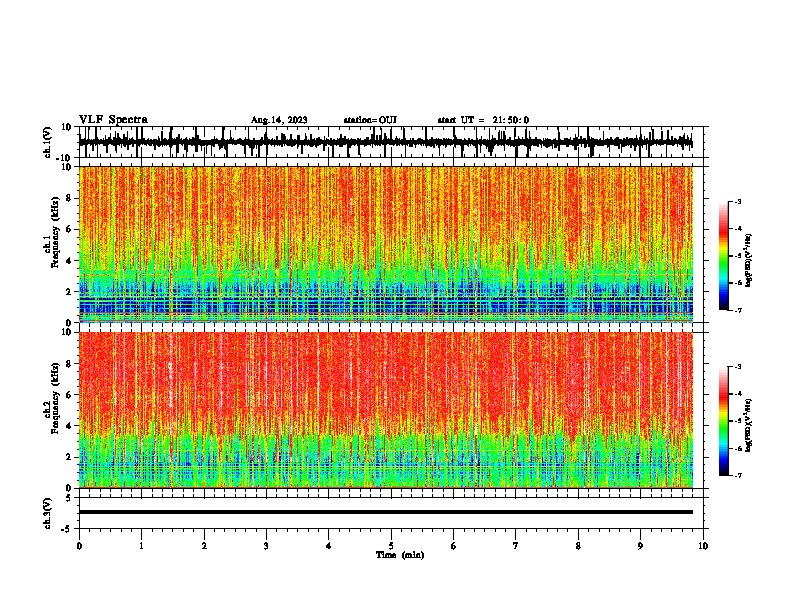Viewport: 792px width, 612px height.
Task: Click the 6 kHz tick on ch.2 spectrogram
Action: tap(70, 395)
